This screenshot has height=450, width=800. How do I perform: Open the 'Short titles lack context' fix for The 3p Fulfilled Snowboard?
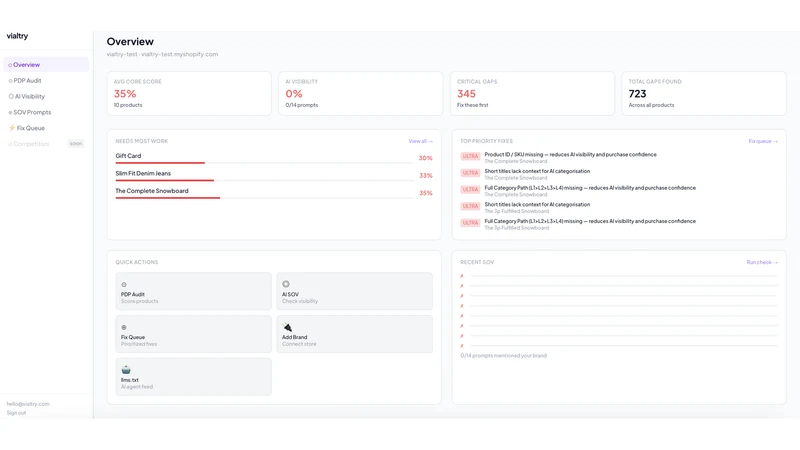537,205
